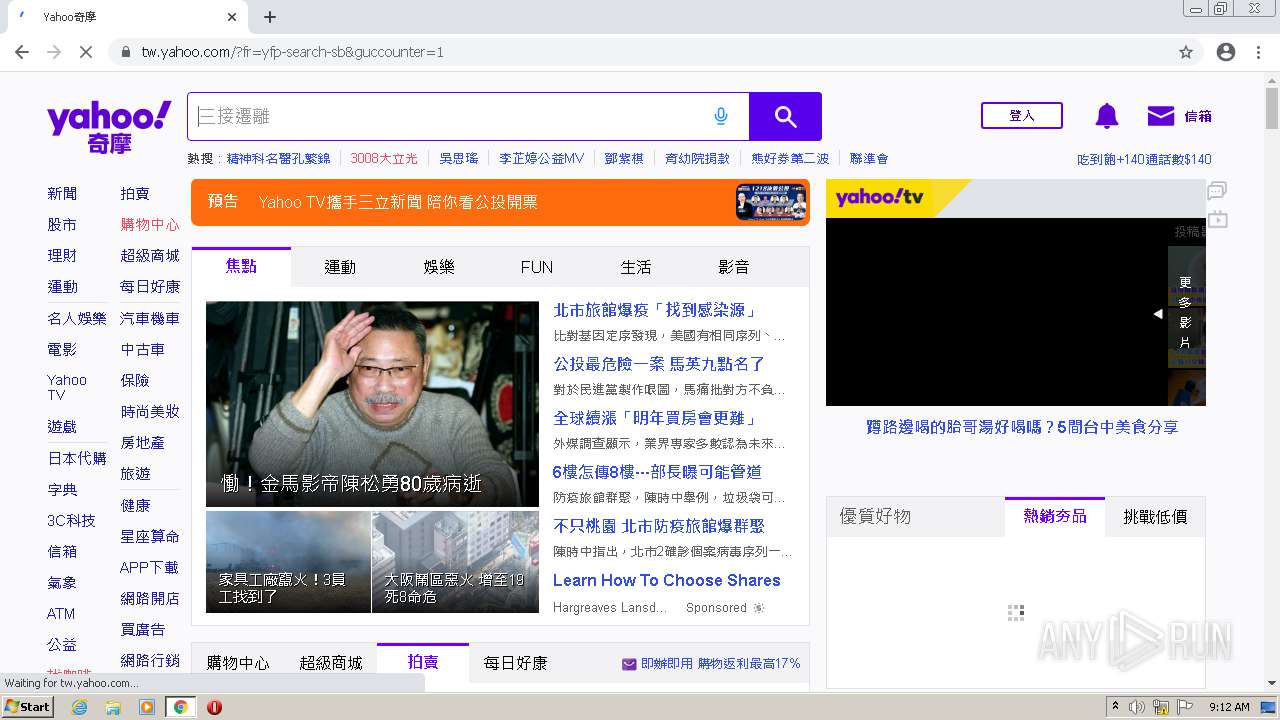Stop loading the page in Chrome
This screenshot has height=720, width=1280.
86,52
